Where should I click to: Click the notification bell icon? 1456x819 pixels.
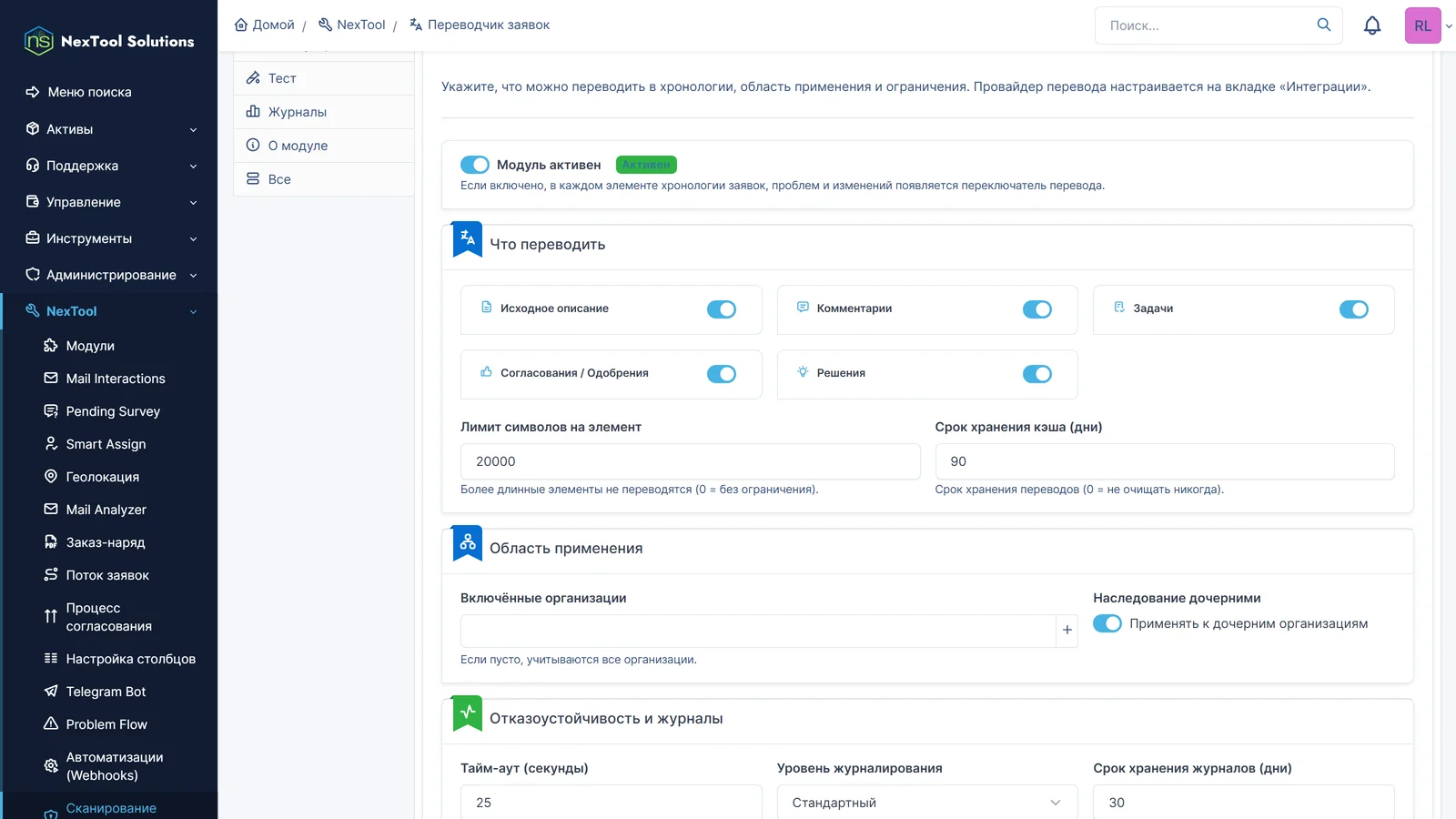pyautogui.click(x=1372, y=25)
